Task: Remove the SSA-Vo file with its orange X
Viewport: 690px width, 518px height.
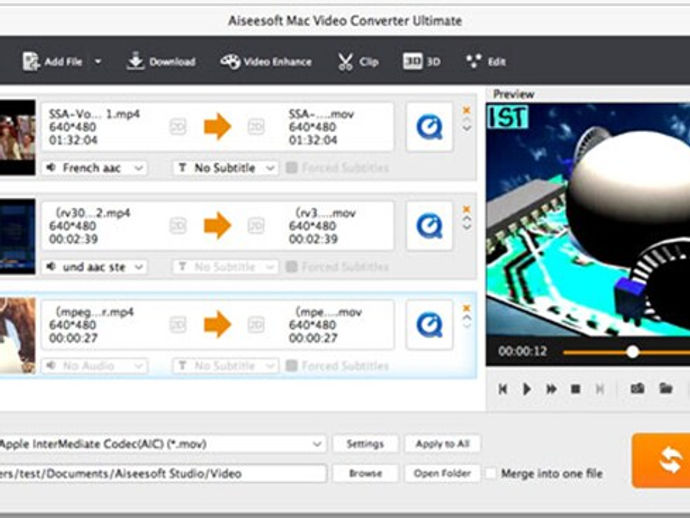Action: 466,110
